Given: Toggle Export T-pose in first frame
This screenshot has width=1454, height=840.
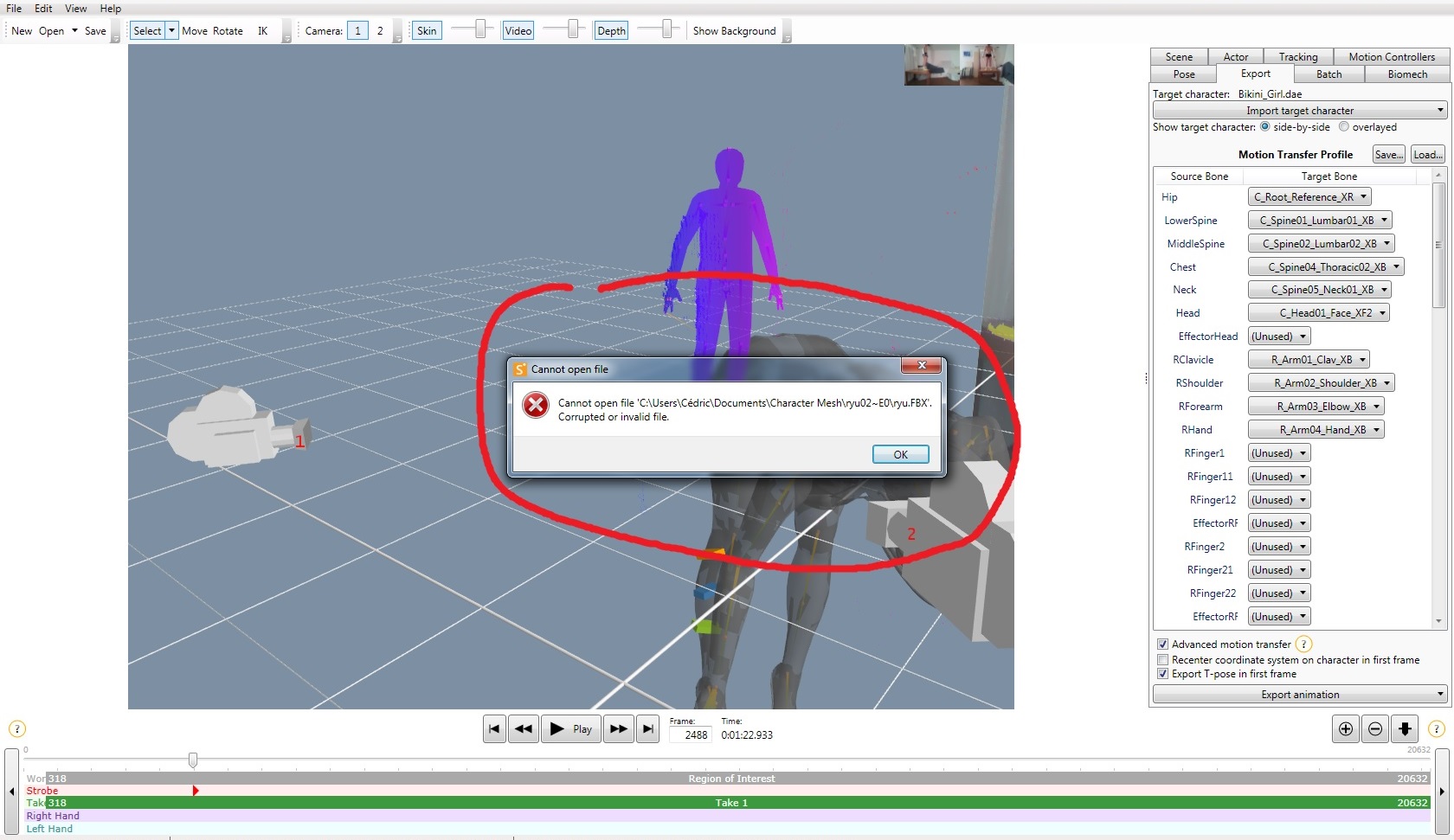Looking at the screenshot, I should [x=1163, y=674].
